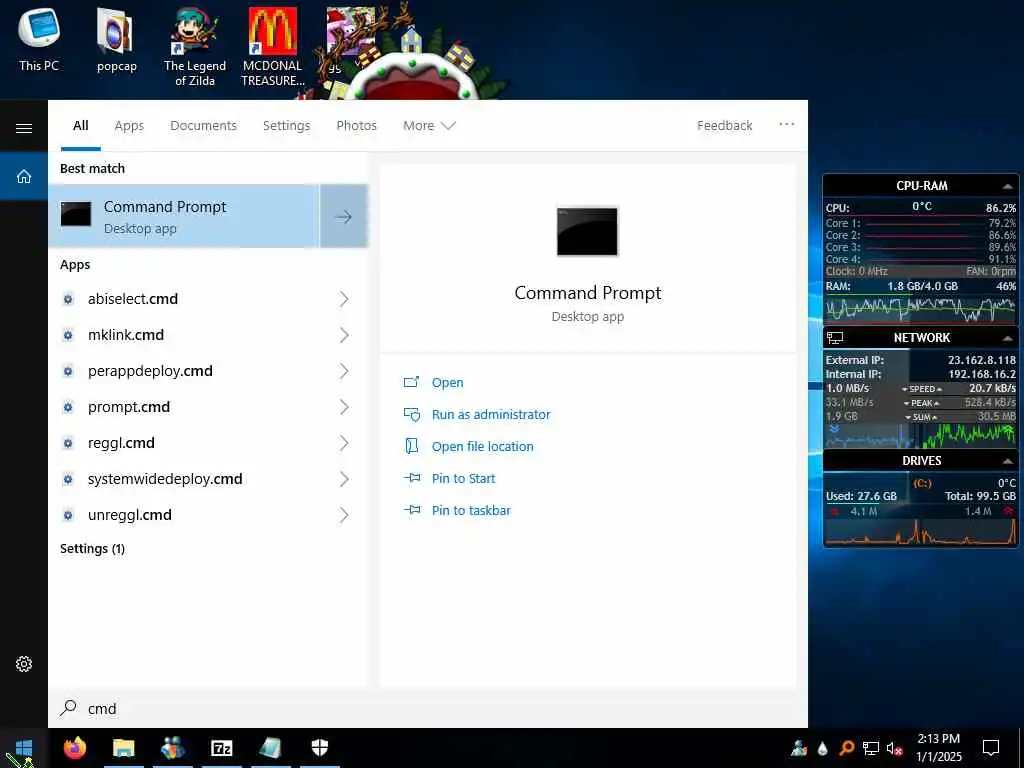Click the RAM usage graph in gadget
This screenshot has height=768, width=1024.
[920, 308]
